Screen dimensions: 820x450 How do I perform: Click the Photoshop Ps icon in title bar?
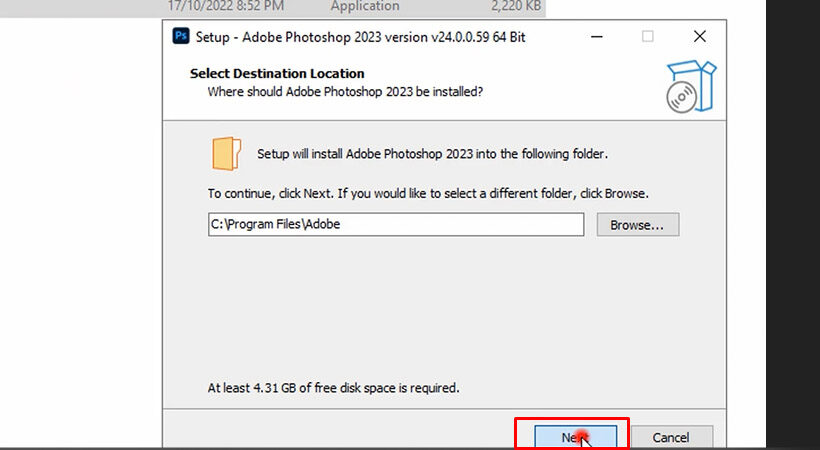click(181, 36)
